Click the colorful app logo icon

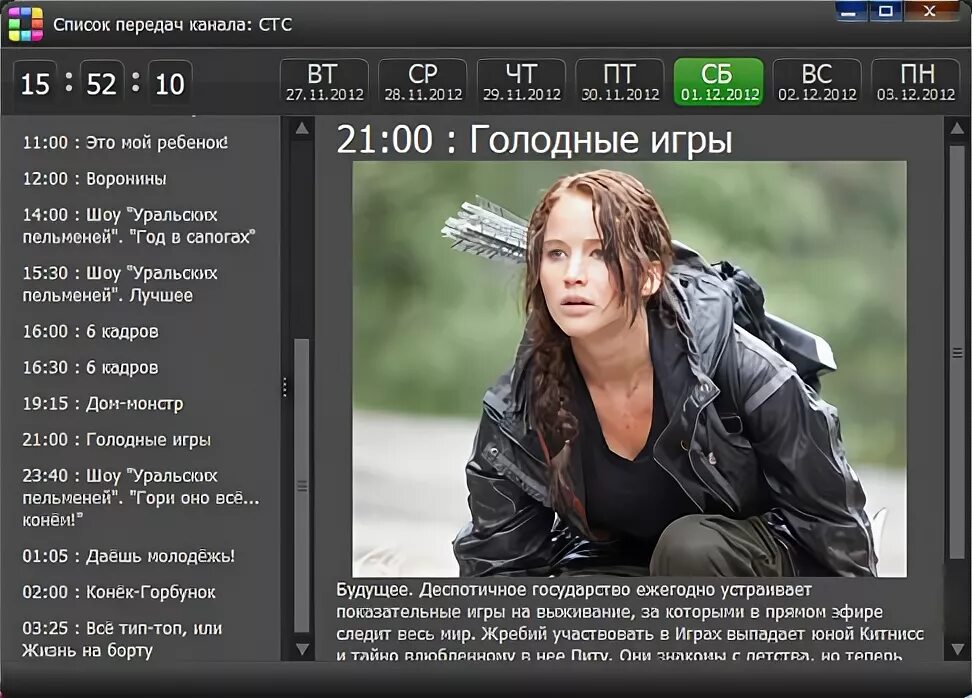25,24
